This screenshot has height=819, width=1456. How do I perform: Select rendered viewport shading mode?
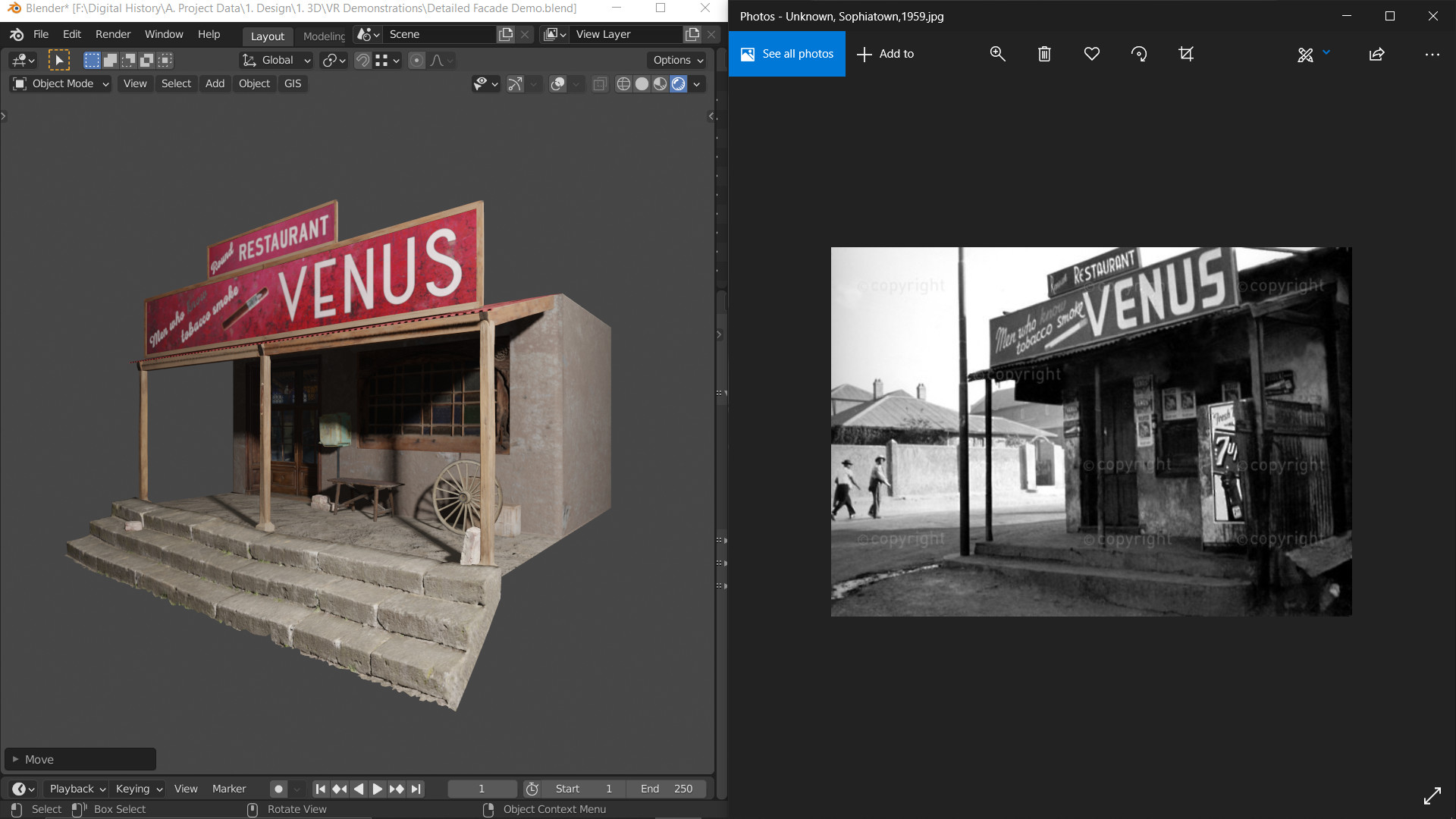tap(679, 84)
